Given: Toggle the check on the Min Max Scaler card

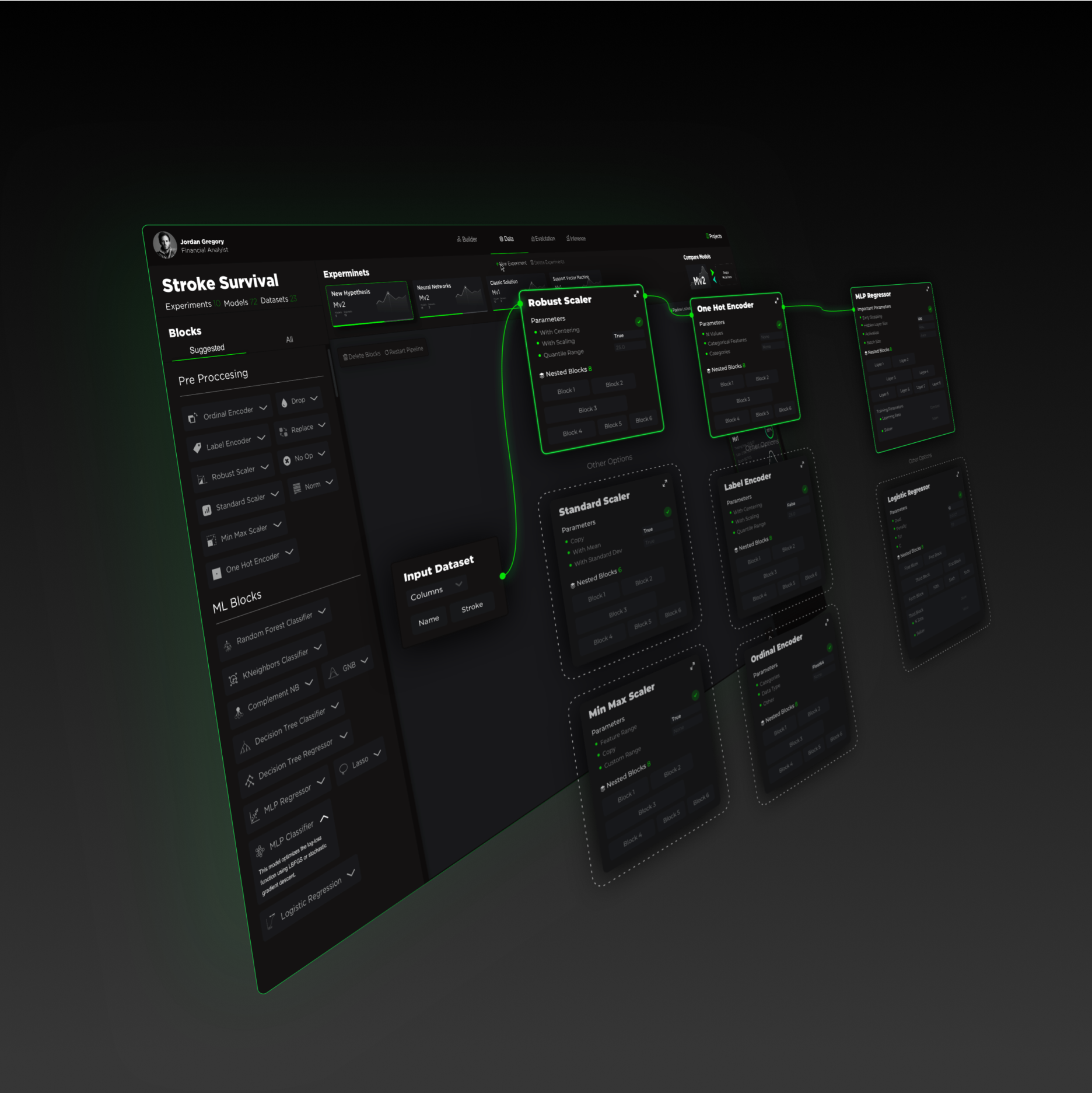Looking at the screenshot, I should tap(695, 695).
